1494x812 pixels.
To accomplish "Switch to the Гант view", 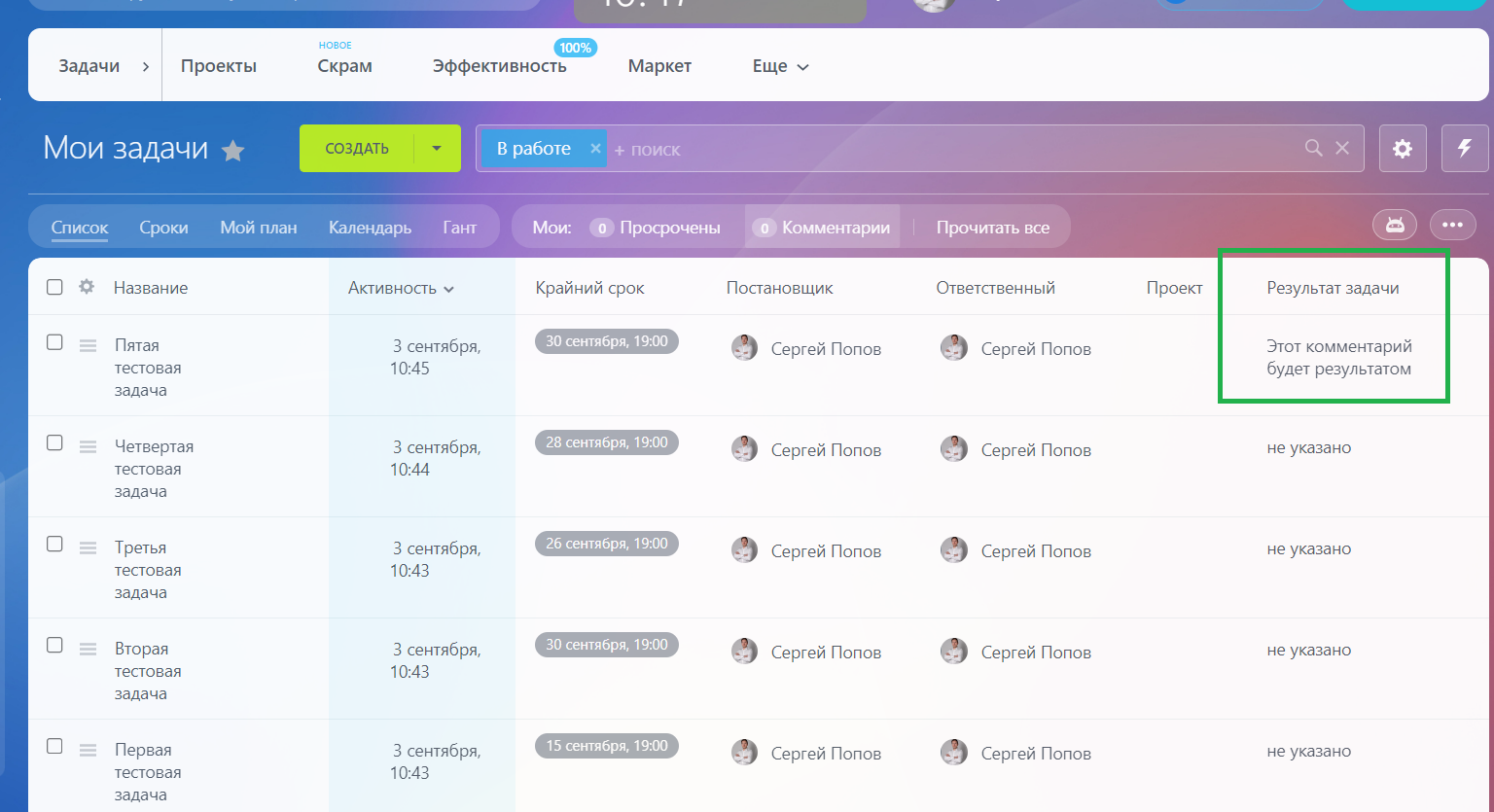I will point(460,228).
